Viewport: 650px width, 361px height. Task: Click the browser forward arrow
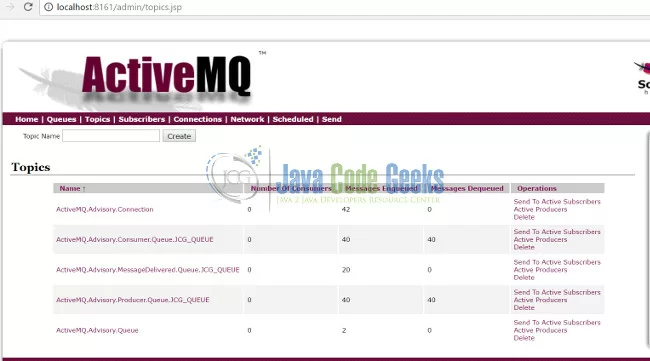(x=10, y=7)
